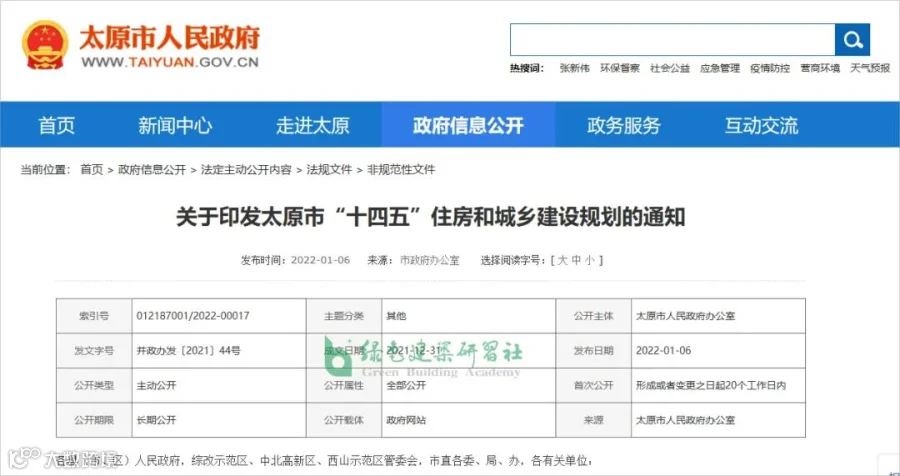Click hot search term 应急管理
900x476 pixels.
(720, 68)
